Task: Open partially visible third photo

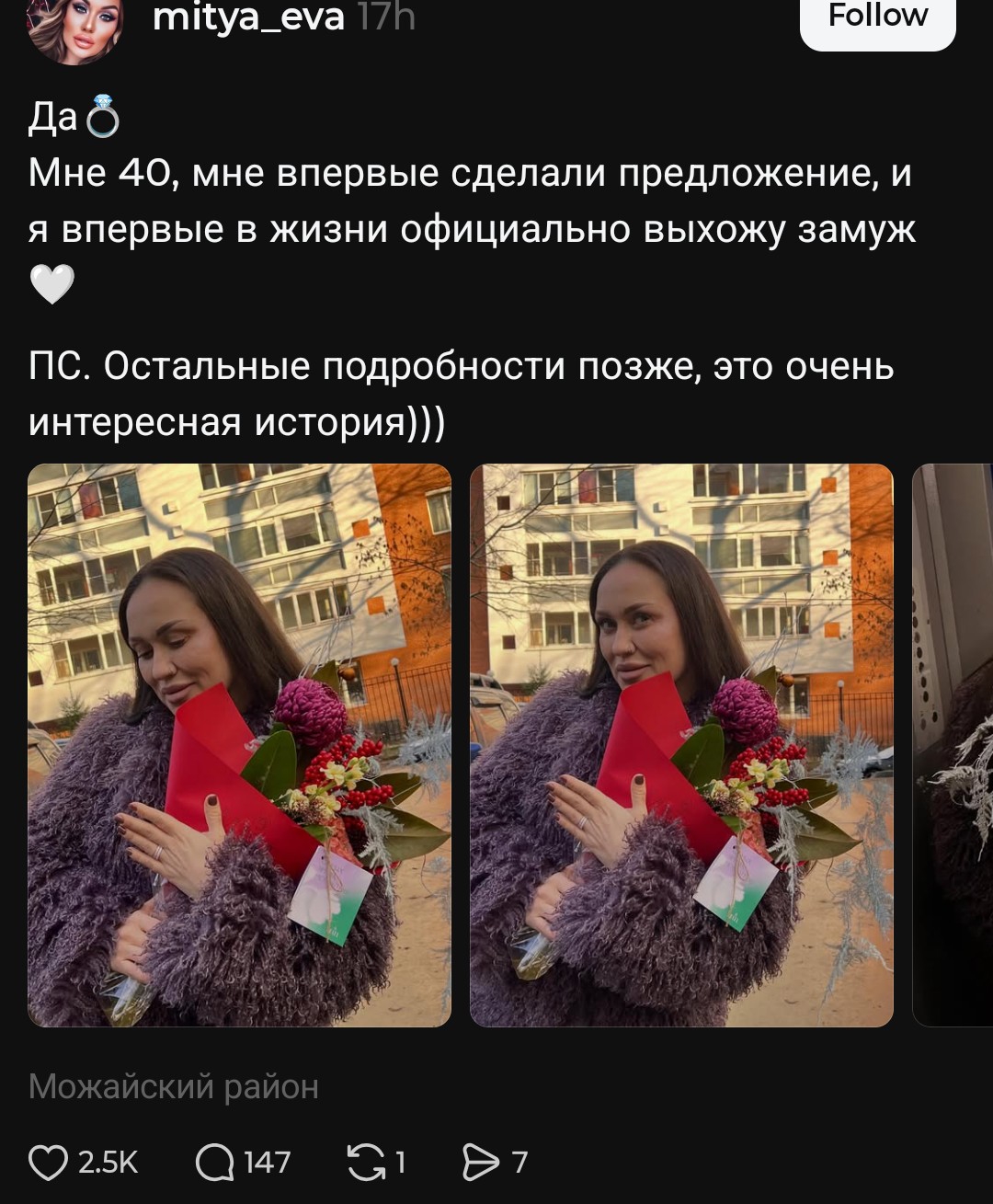Action: pyautogui.click(x=953, y=745)
